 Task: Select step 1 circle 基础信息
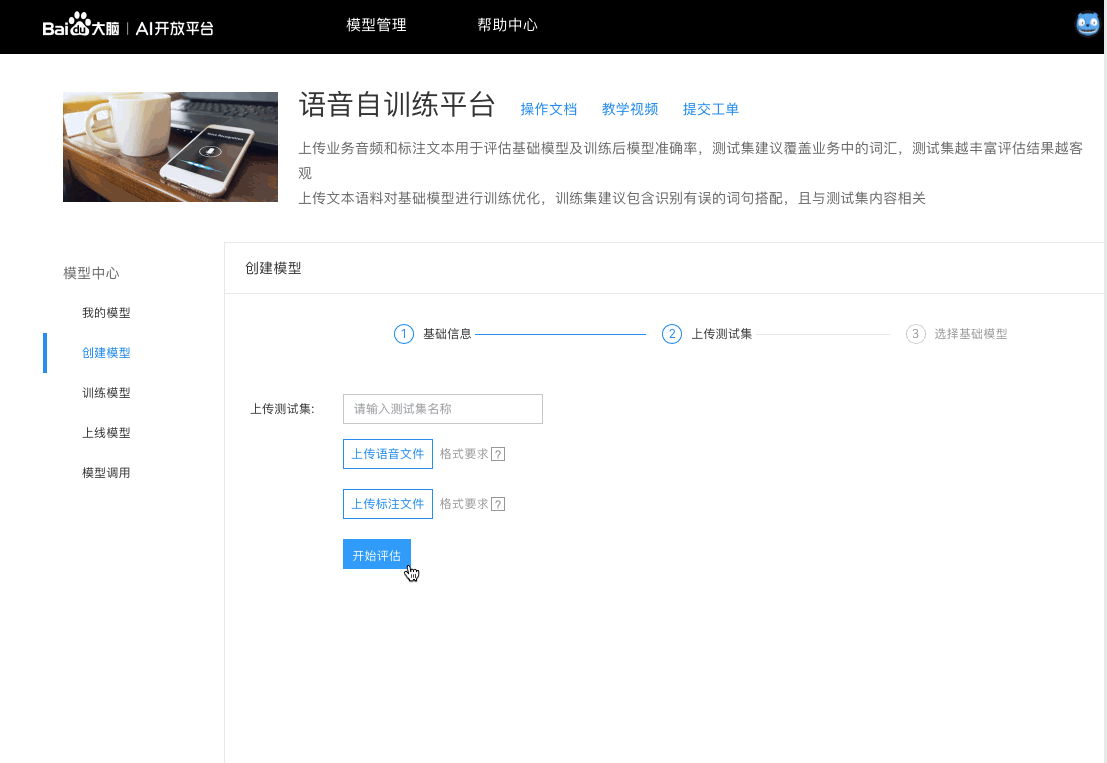(404, 334)
